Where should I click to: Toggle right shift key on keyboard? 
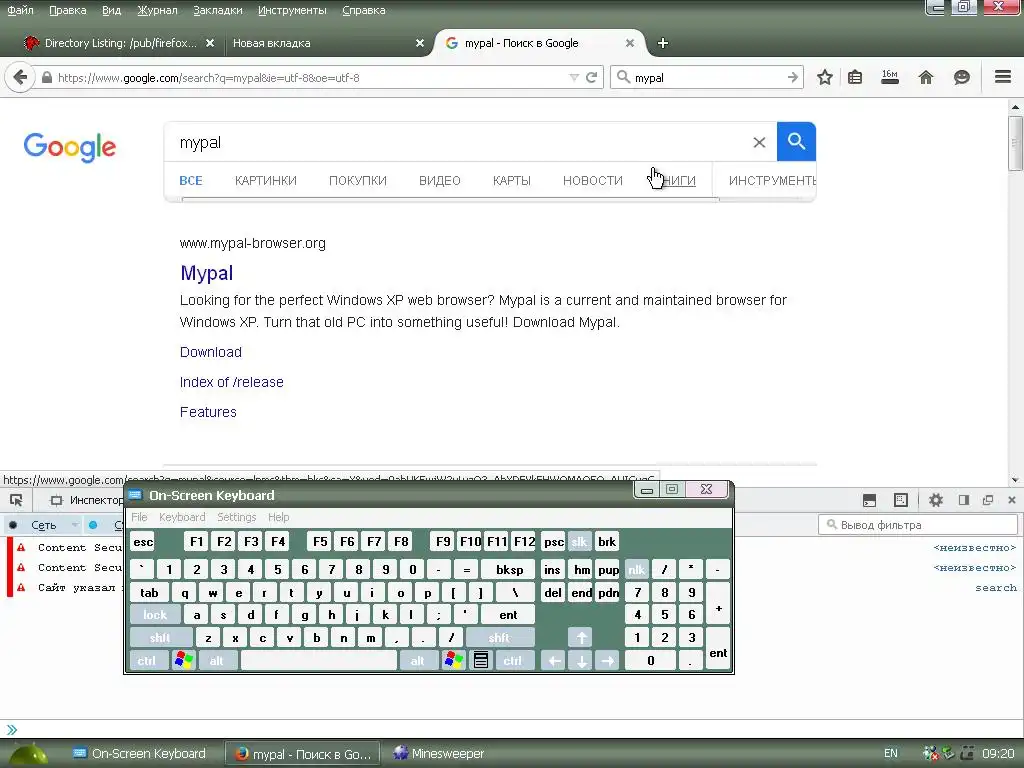point(500,637)
